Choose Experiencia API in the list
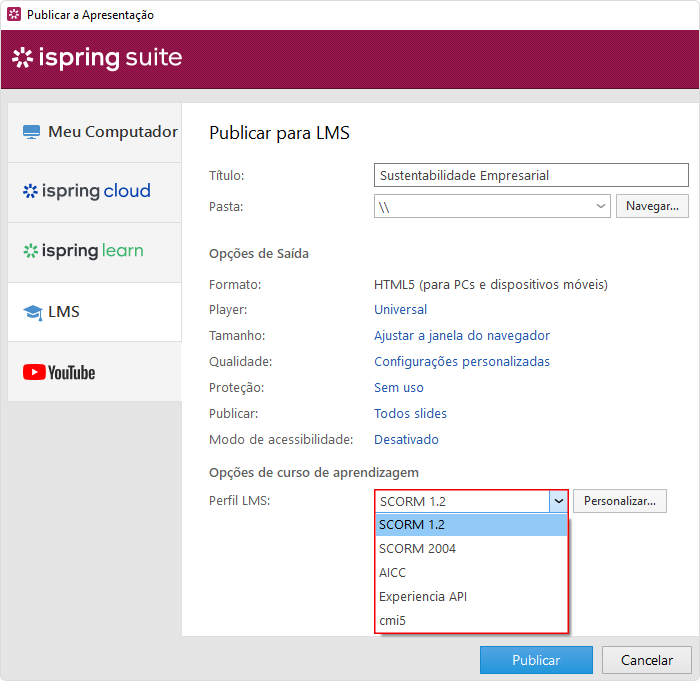The image size is (700, 681). pyautogui.click(x=471, y=597)
